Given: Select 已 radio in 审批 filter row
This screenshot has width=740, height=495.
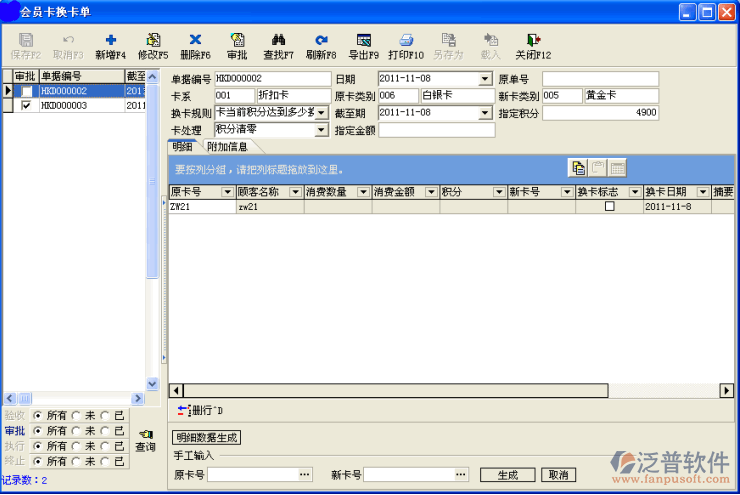Looking at the screenshot, I should point(105,431).
